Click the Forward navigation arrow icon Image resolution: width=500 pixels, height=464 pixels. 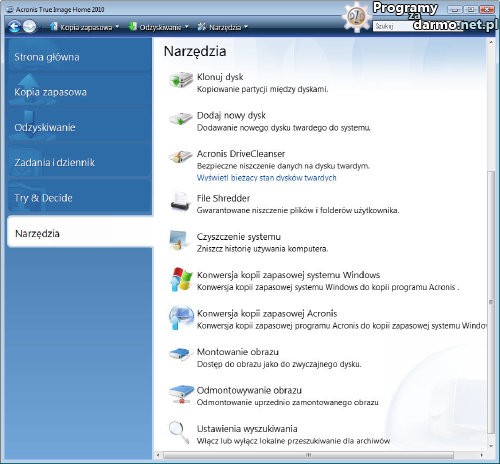[x=29, y=27]
